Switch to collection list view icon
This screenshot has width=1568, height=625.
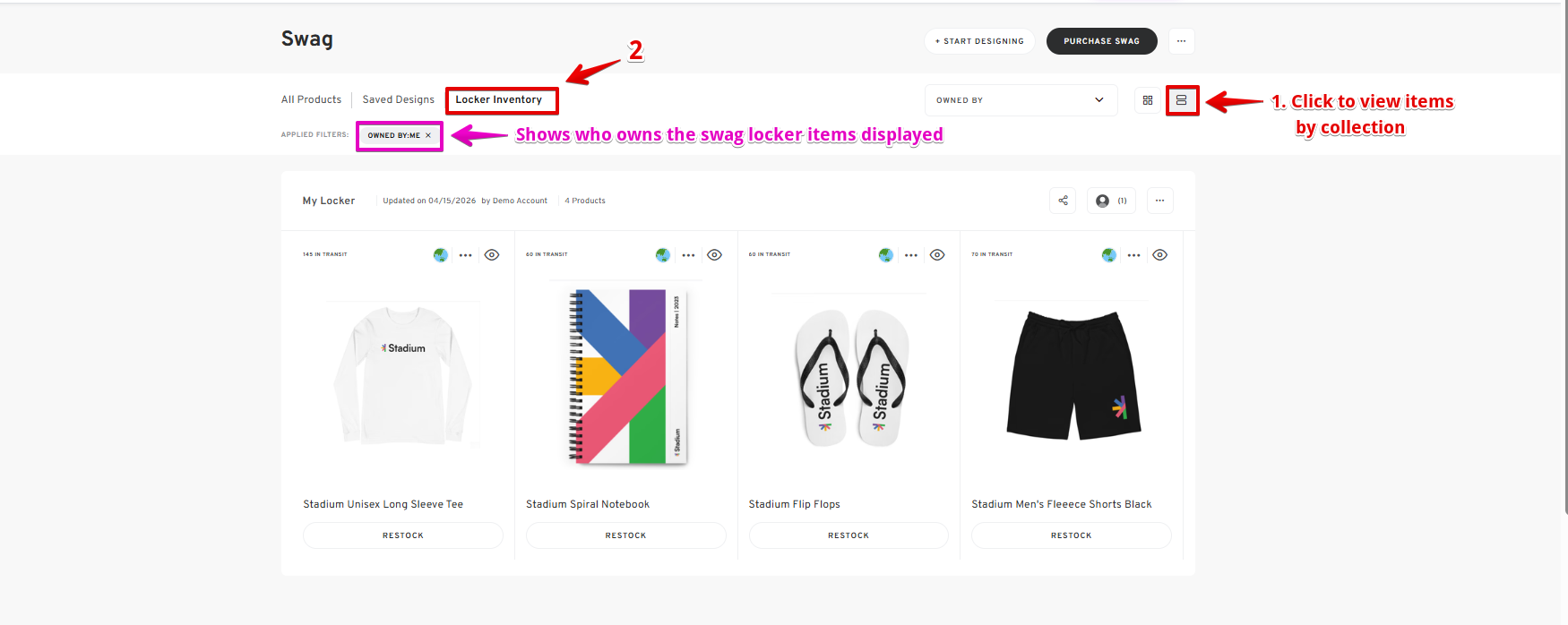tap(1182, 100)
